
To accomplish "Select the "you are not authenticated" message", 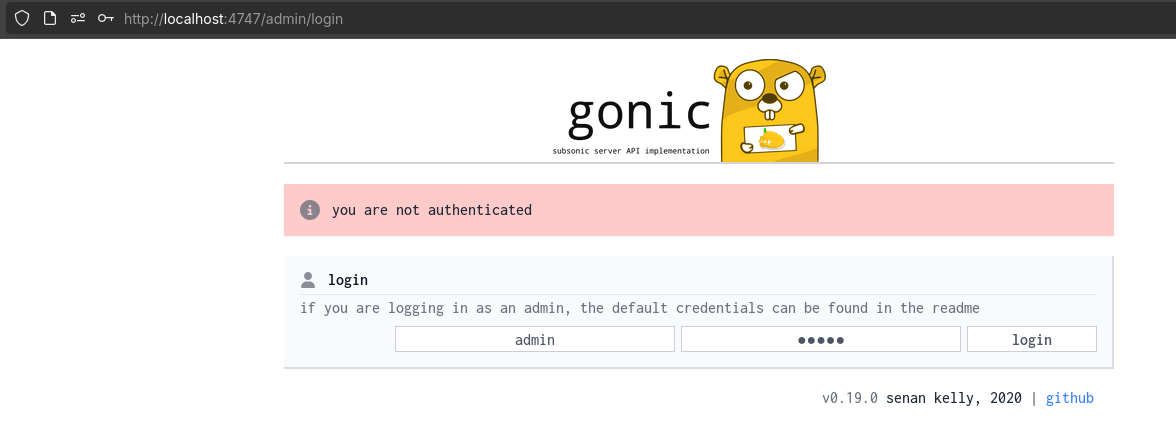I will coord(432,210).
